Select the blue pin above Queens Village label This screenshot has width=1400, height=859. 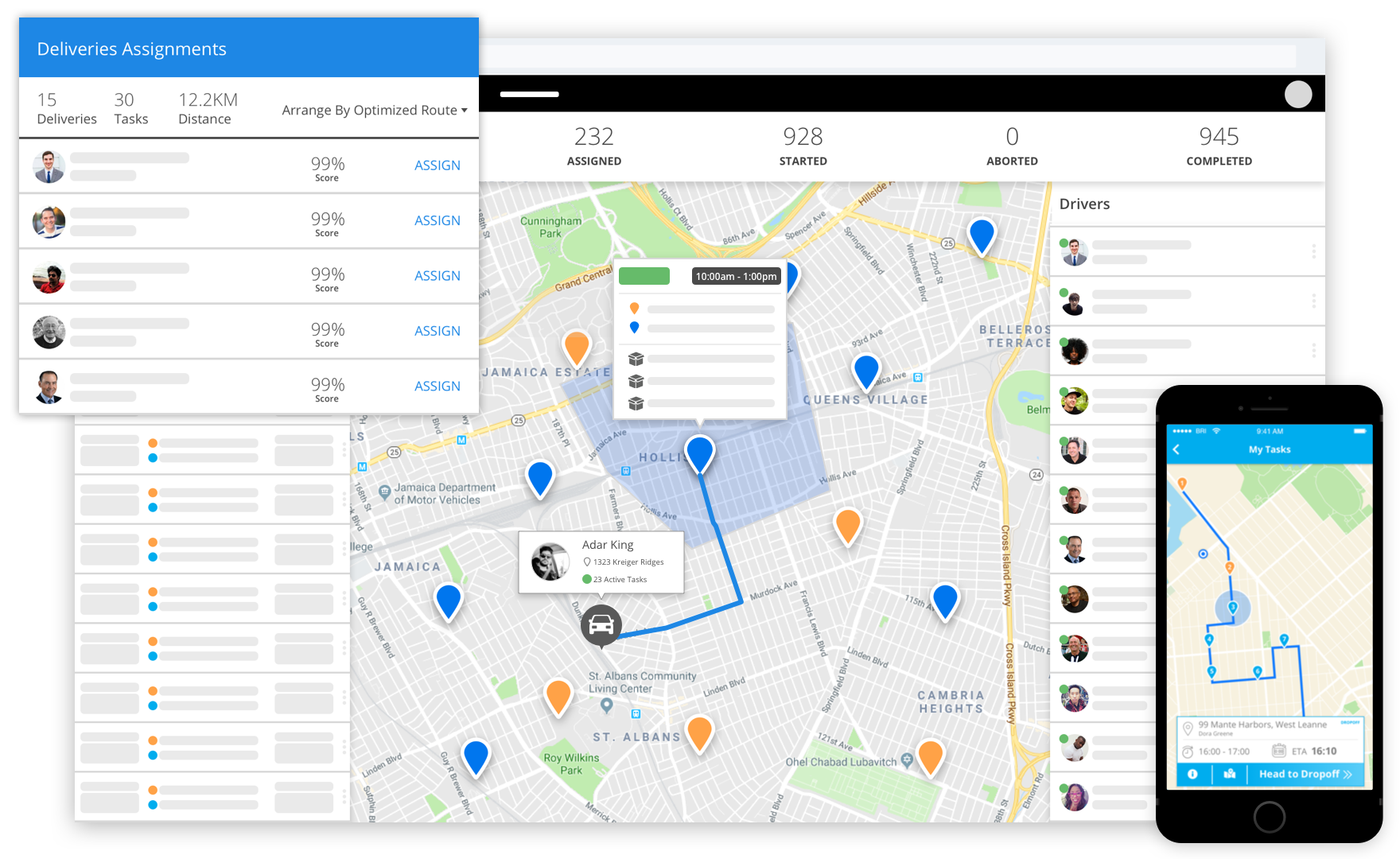pos(865,371)
